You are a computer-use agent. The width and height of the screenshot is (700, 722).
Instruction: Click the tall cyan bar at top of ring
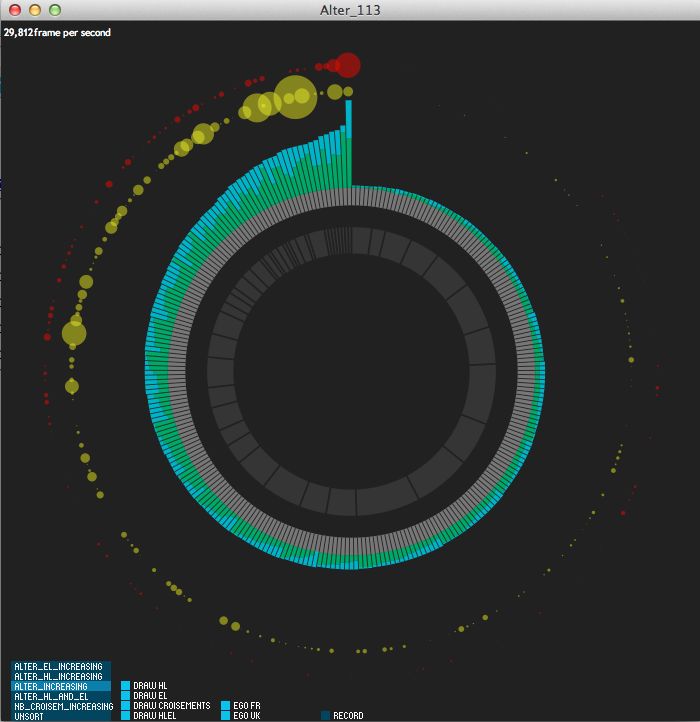pyautogui.click(x=349, y=120)
